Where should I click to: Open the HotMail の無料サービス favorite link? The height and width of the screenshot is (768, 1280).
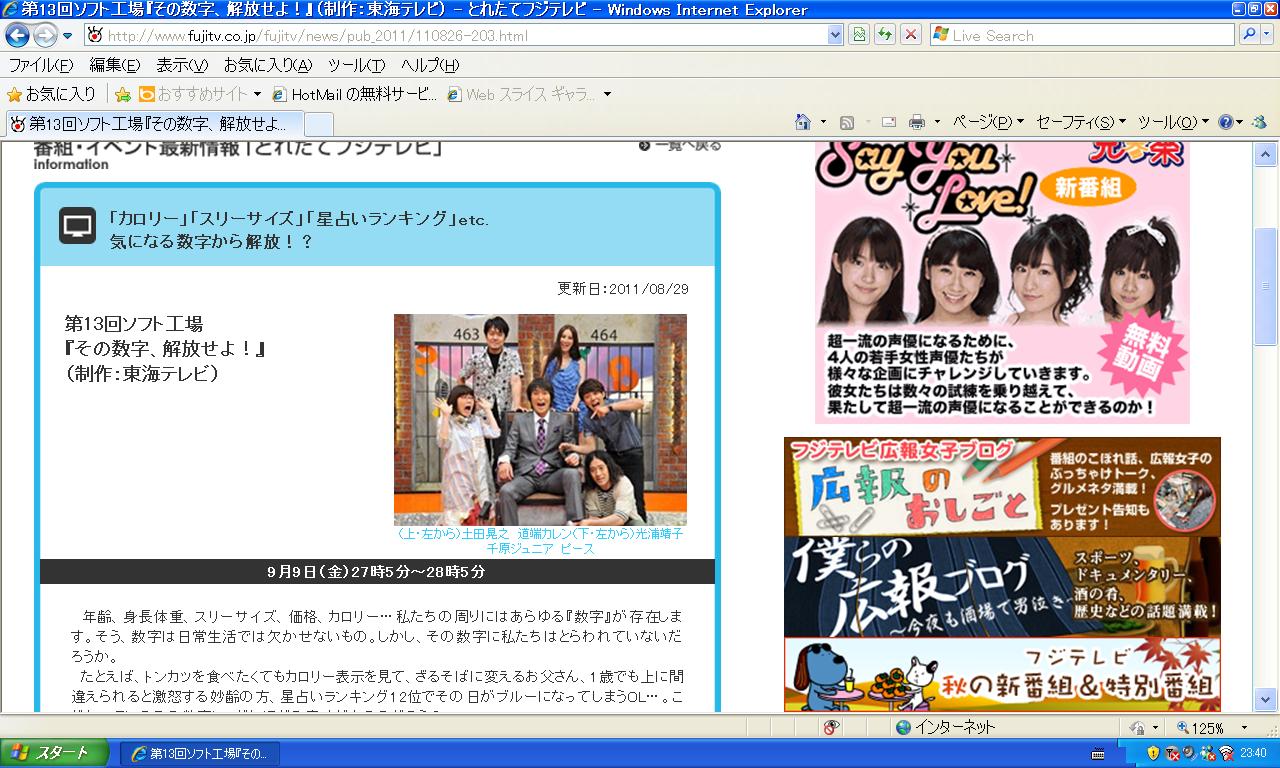coord(355,95)
